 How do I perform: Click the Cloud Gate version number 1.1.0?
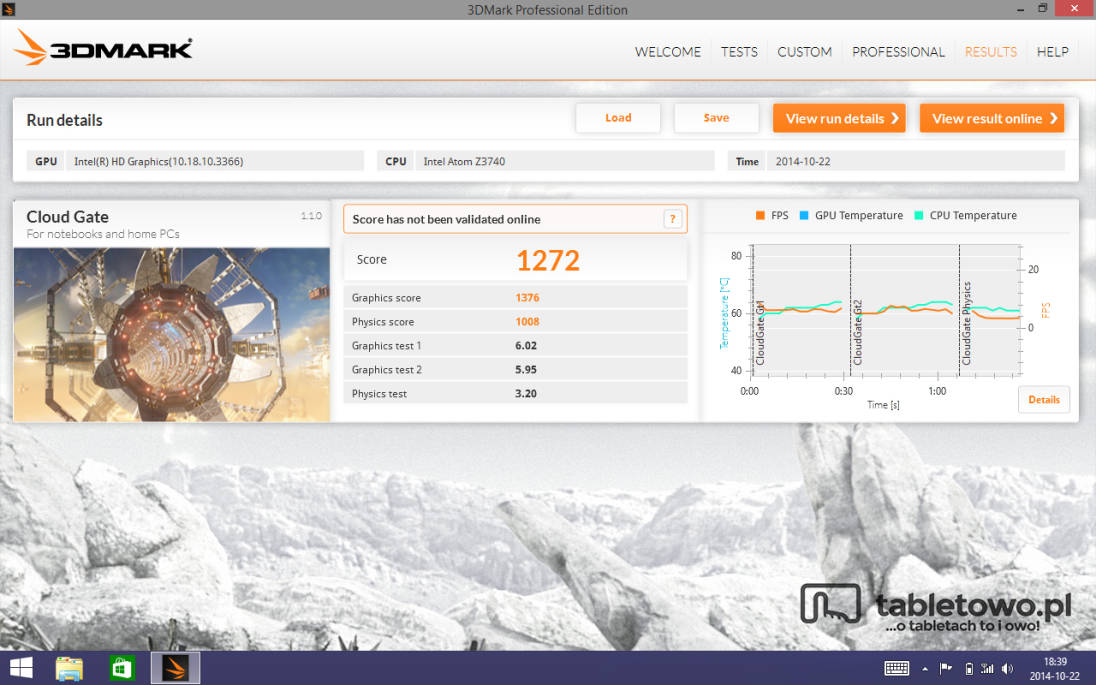[311, 216]
